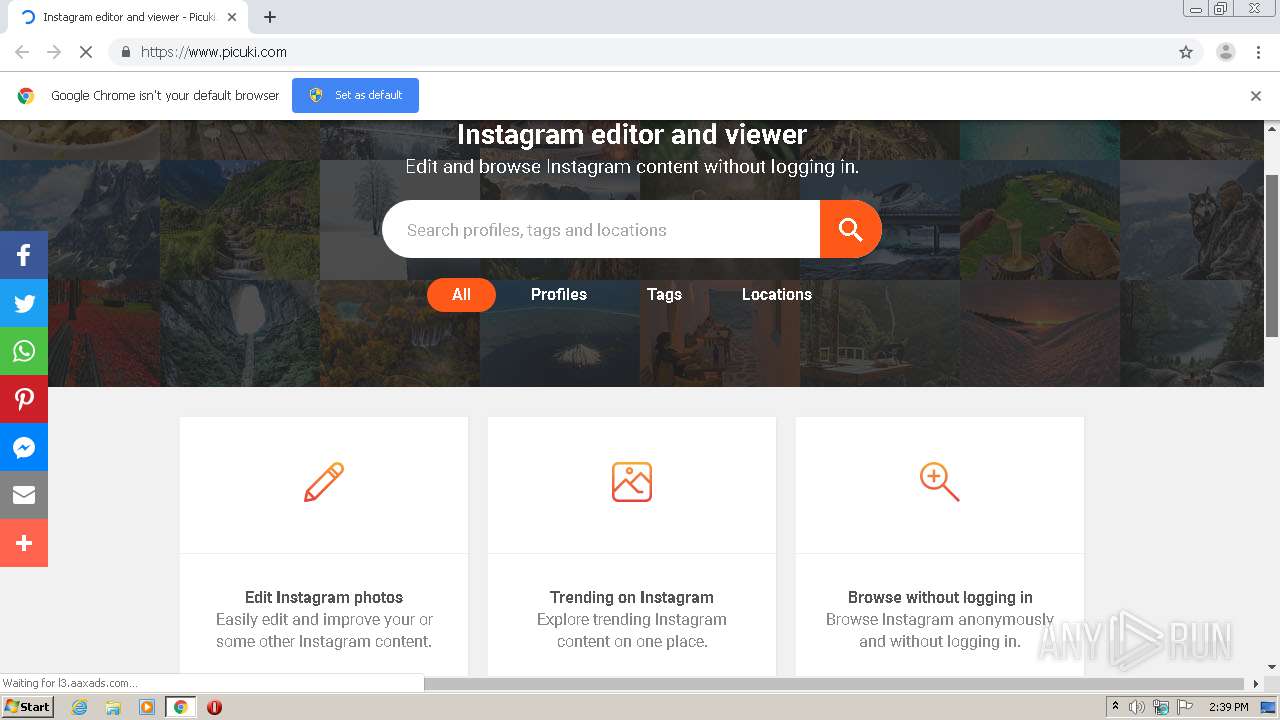Share page via Facebook sidebar icon
The width and height of the screenshot is (1280, 720).
[x=24, y=255]
